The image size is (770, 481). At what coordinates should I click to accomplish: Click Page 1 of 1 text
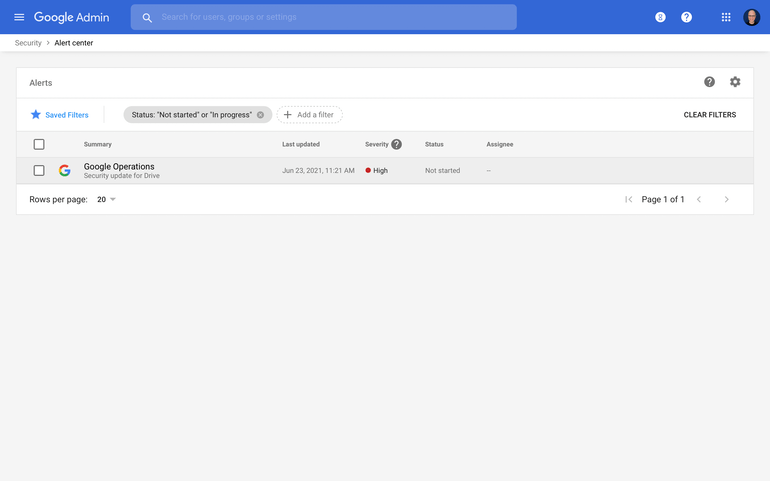[x=663, y=199]
